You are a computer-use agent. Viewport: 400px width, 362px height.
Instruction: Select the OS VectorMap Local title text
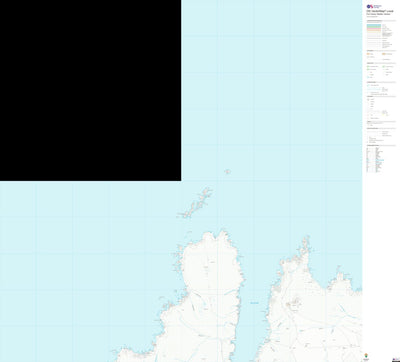(380, 11)
